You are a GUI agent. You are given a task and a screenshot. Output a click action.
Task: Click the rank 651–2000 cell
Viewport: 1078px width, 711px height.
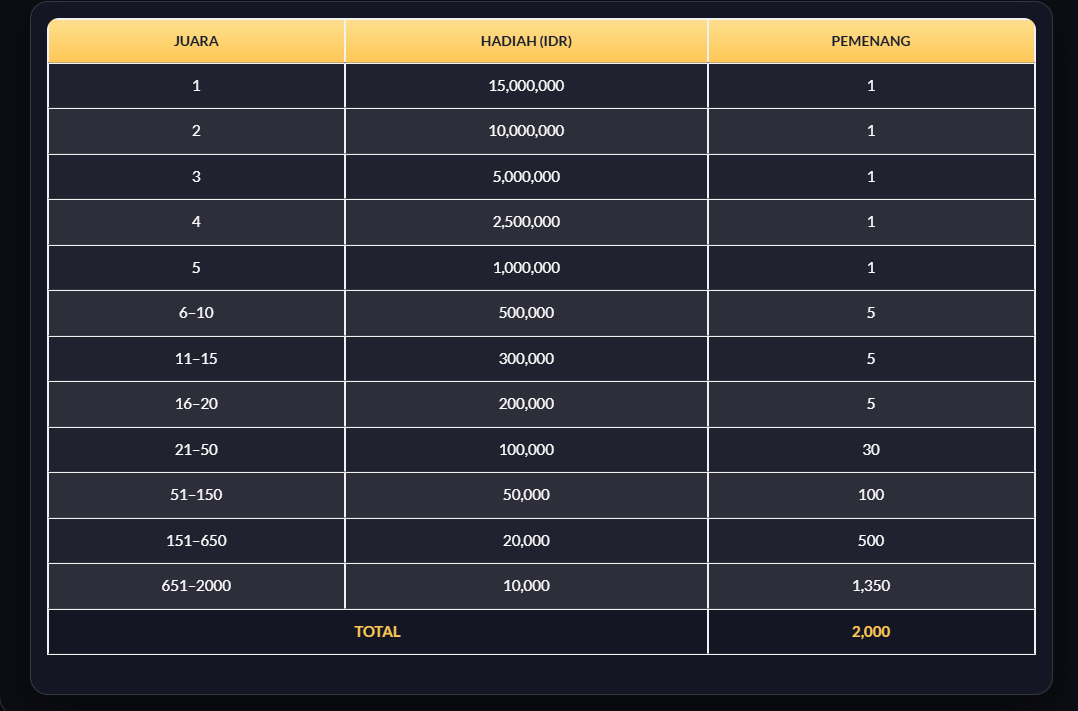click(x=196, y=586)
